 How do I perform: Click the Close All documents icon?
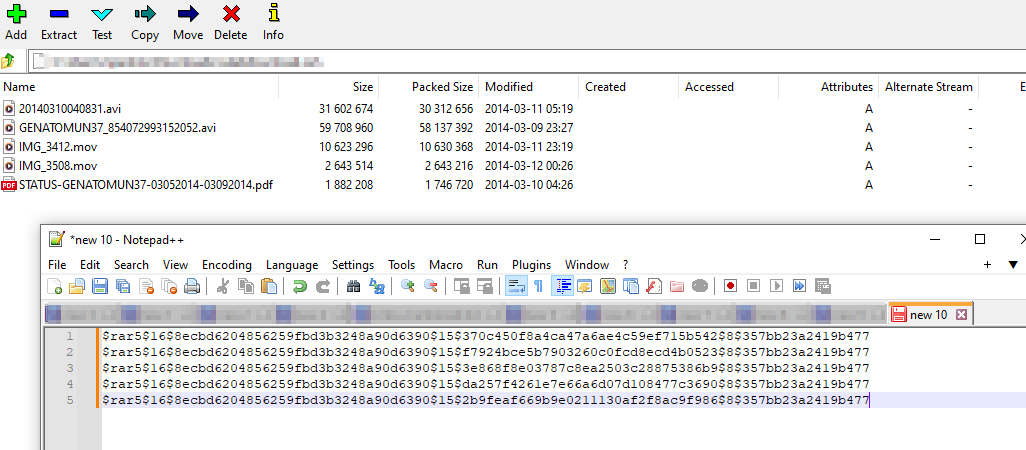(x=169, y=286)
